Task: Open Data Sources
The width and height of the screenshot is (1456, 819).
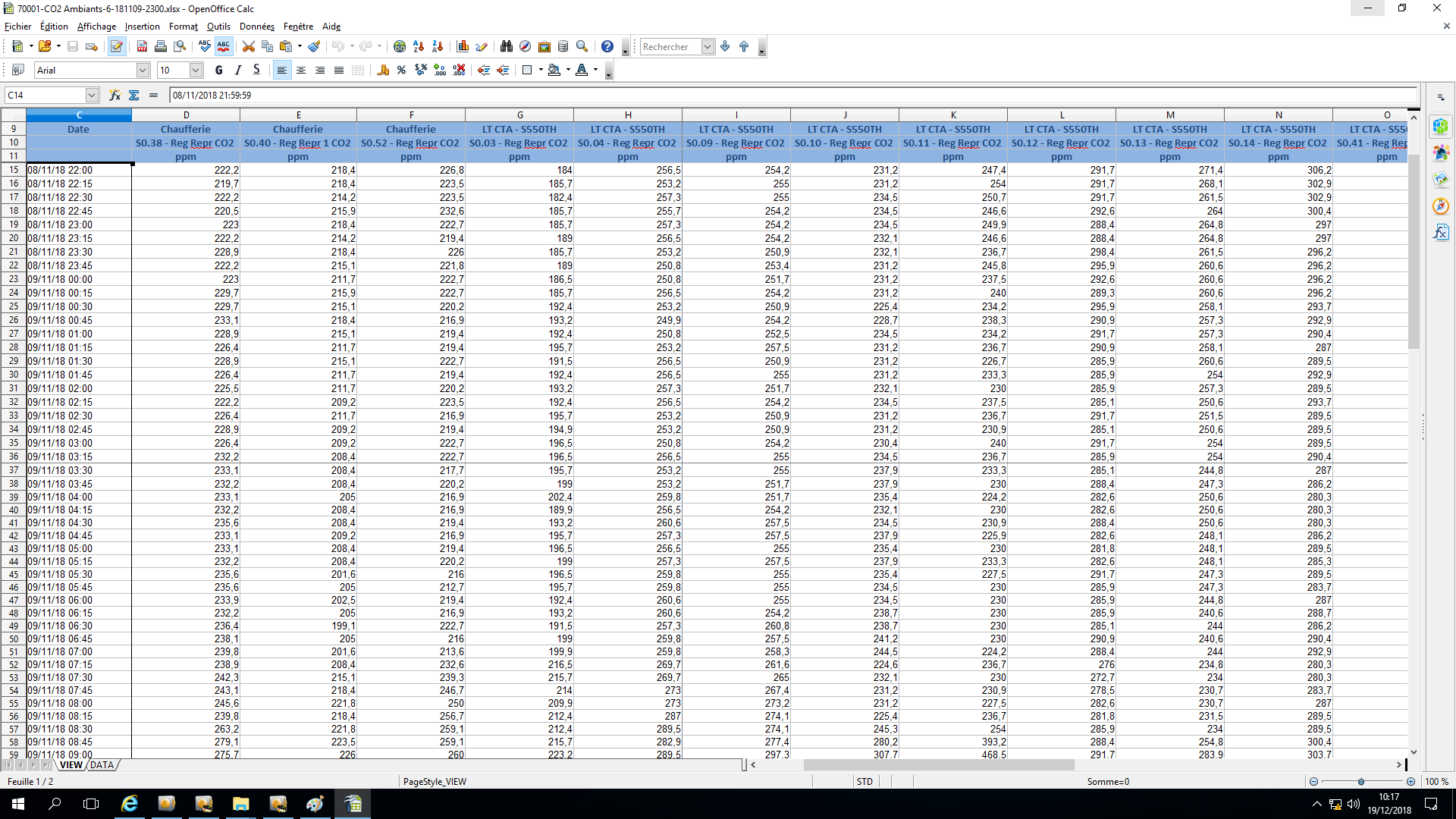Action: coord(563,46)
